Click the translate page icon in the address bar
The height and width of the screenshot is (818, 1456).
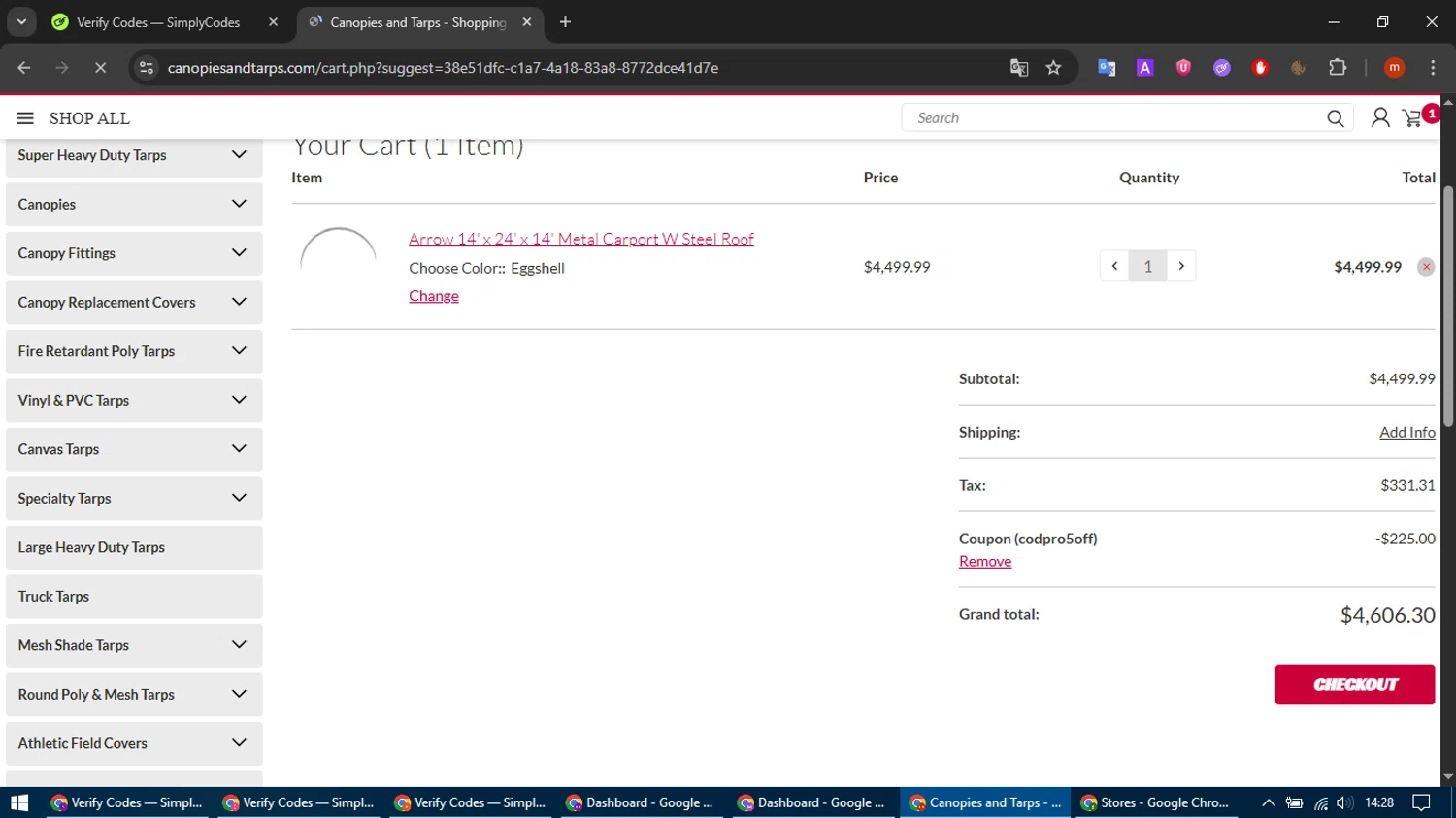pos(1018,68)
